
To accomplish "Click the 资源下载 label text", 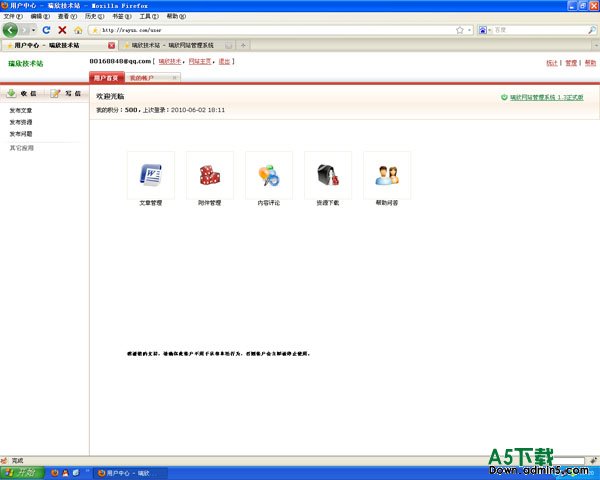I will (x=328, y=203).
